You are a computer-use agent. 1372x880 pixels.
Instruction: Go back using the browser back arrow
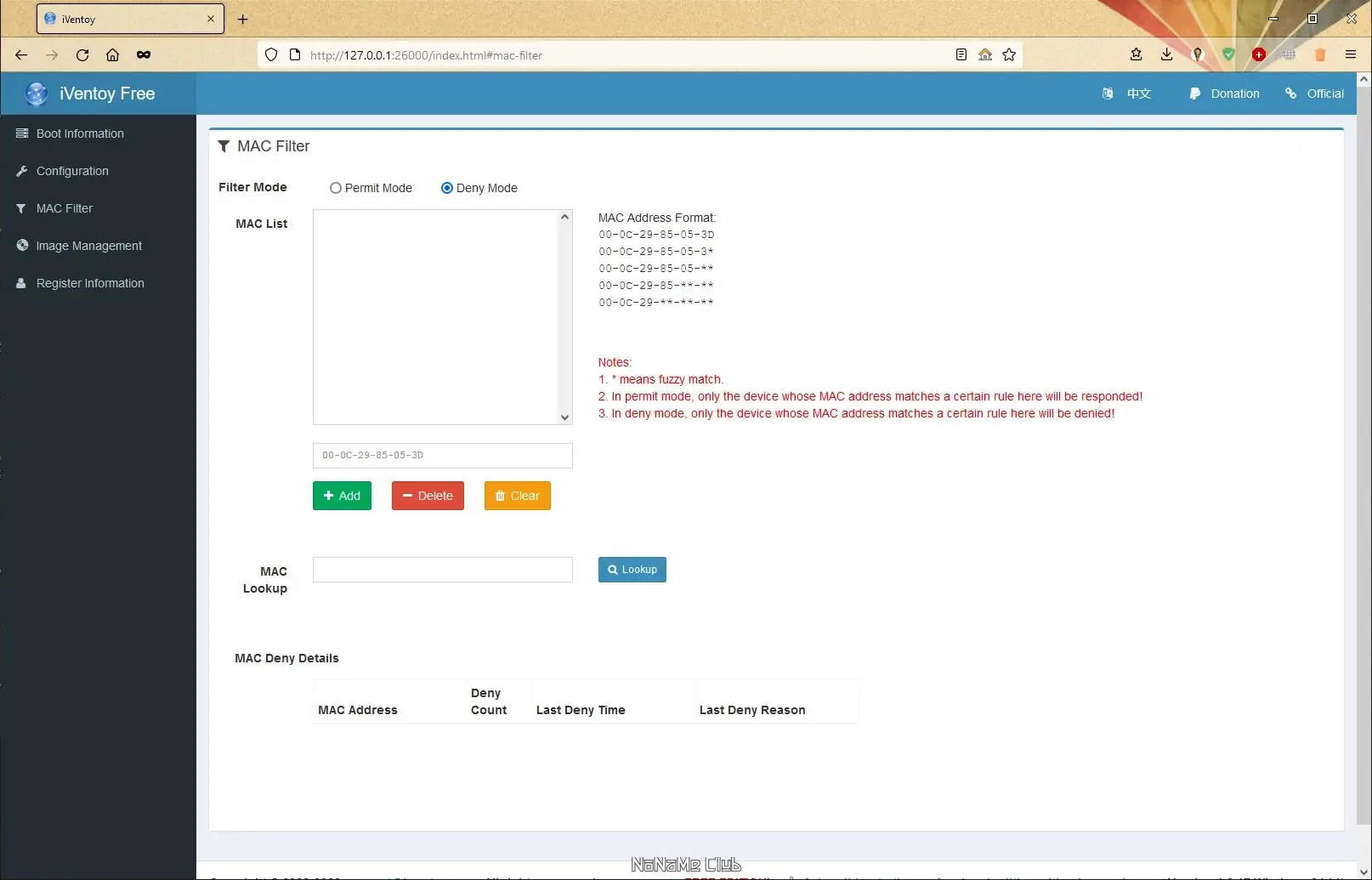click(x=21, y=55)
